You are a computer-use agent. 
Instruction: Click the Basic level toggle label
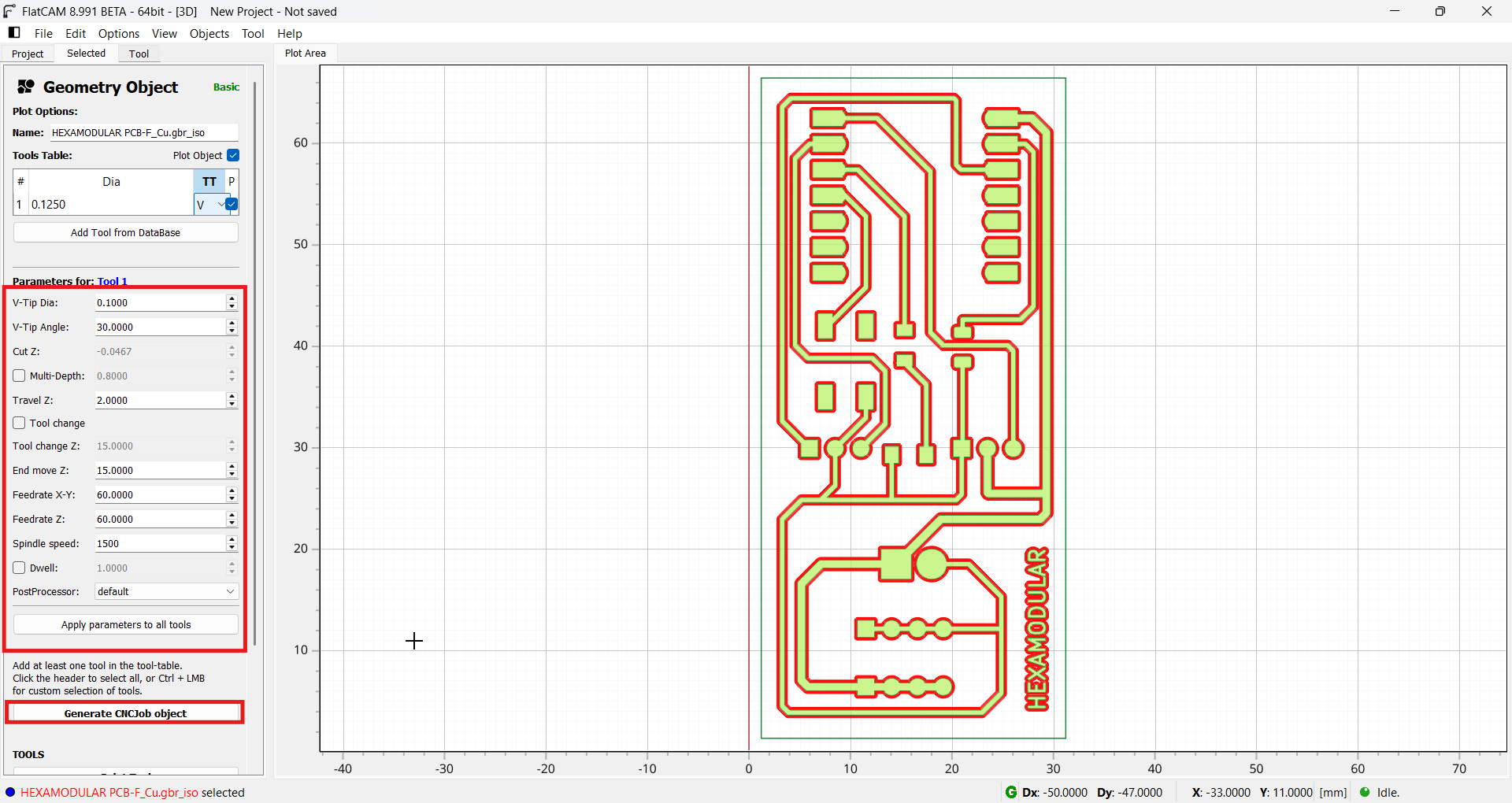point(226,87)
